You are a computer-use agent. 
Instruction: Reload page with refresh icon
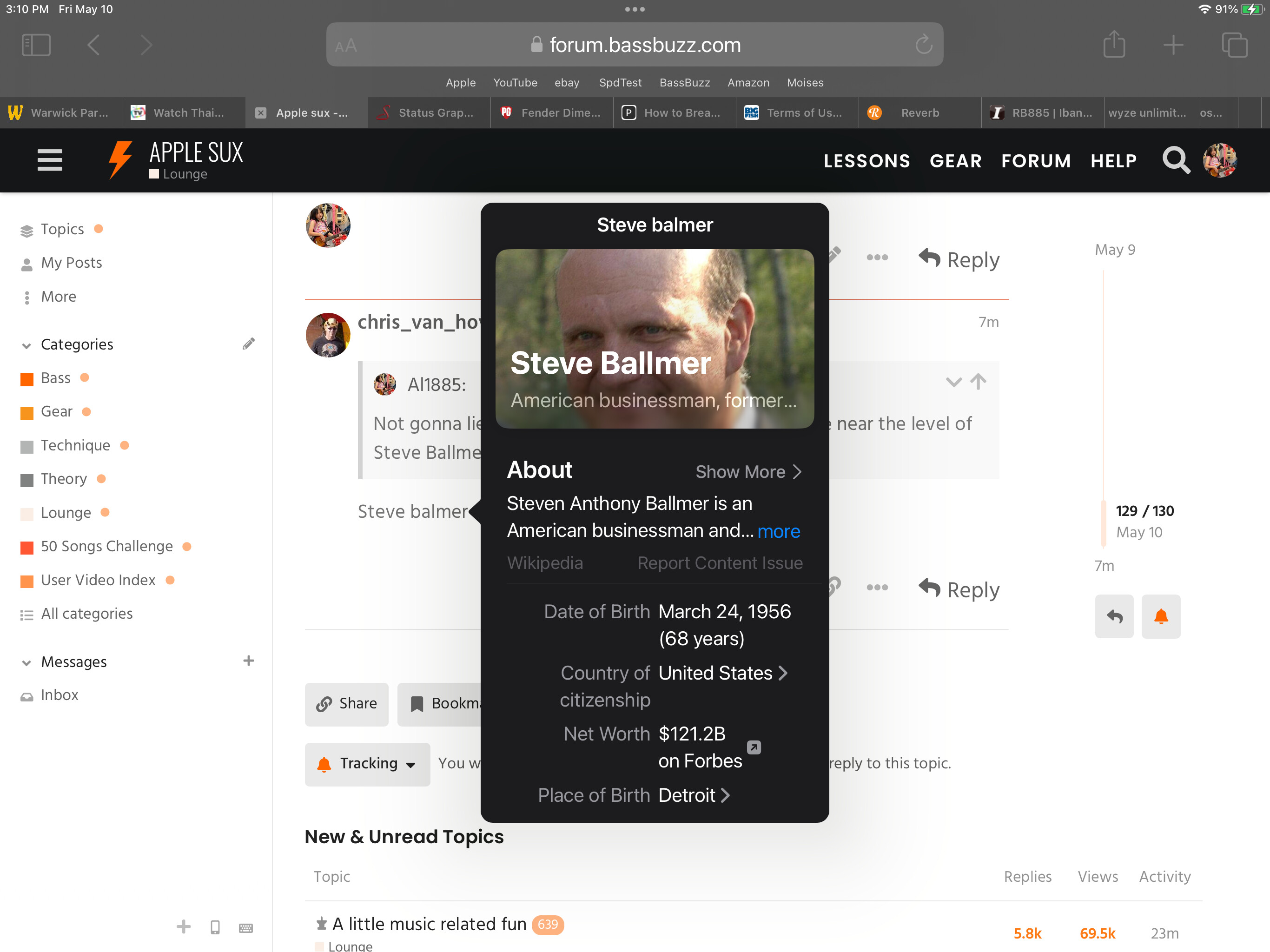pos(923,45)
